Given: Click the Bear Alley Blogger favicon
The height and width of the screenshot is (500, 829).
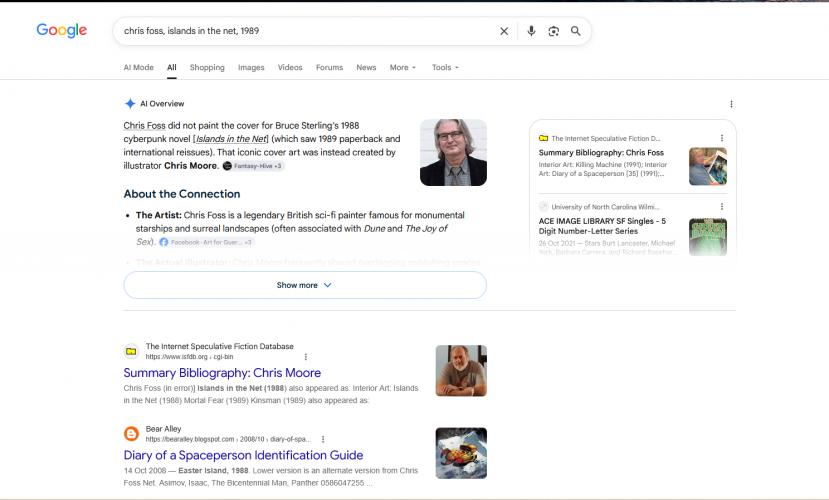Looking at the screenshot, I should click(131, 434).
